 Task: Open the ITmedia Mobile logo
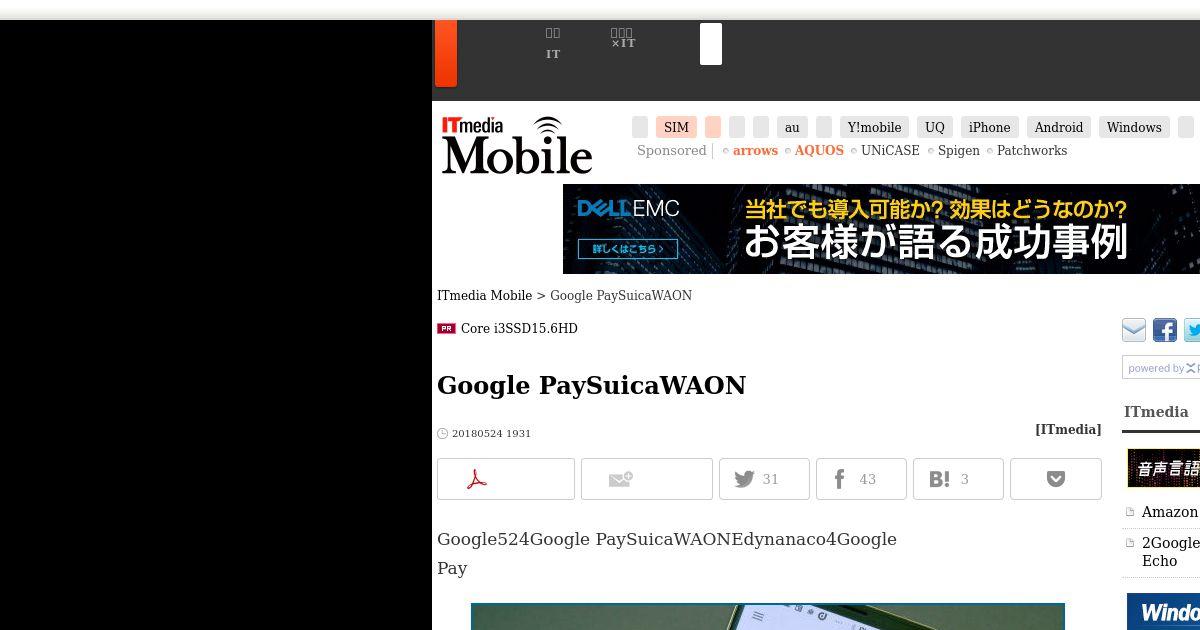[517, 145]
